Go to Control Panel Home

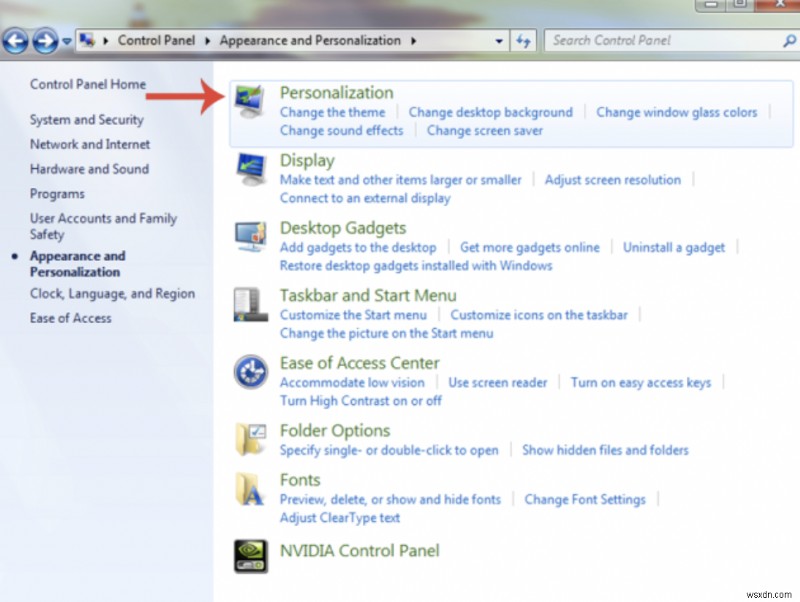point(88,84)
